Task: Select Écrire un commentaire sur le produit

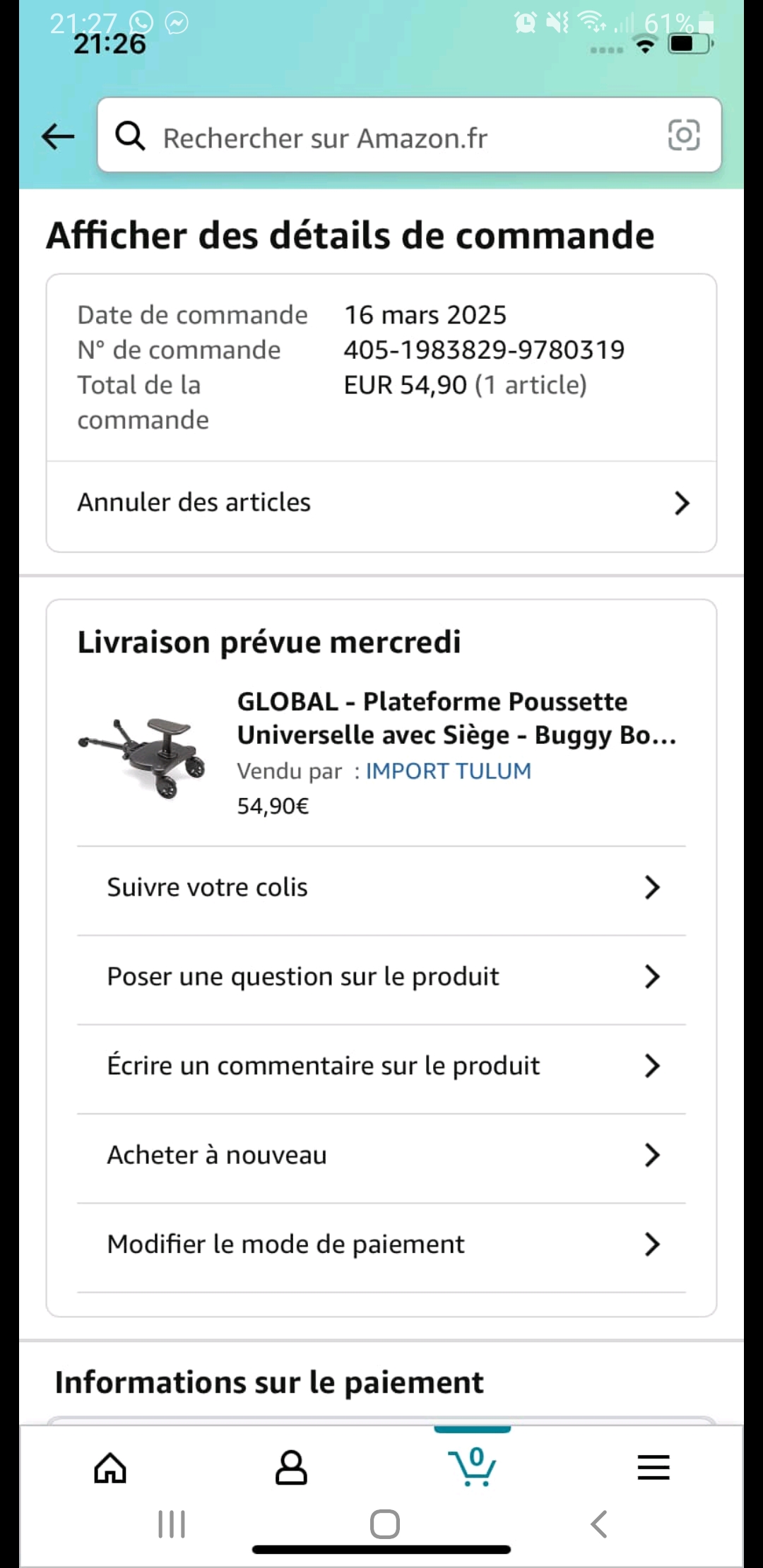Action: tap(323, 1066)
